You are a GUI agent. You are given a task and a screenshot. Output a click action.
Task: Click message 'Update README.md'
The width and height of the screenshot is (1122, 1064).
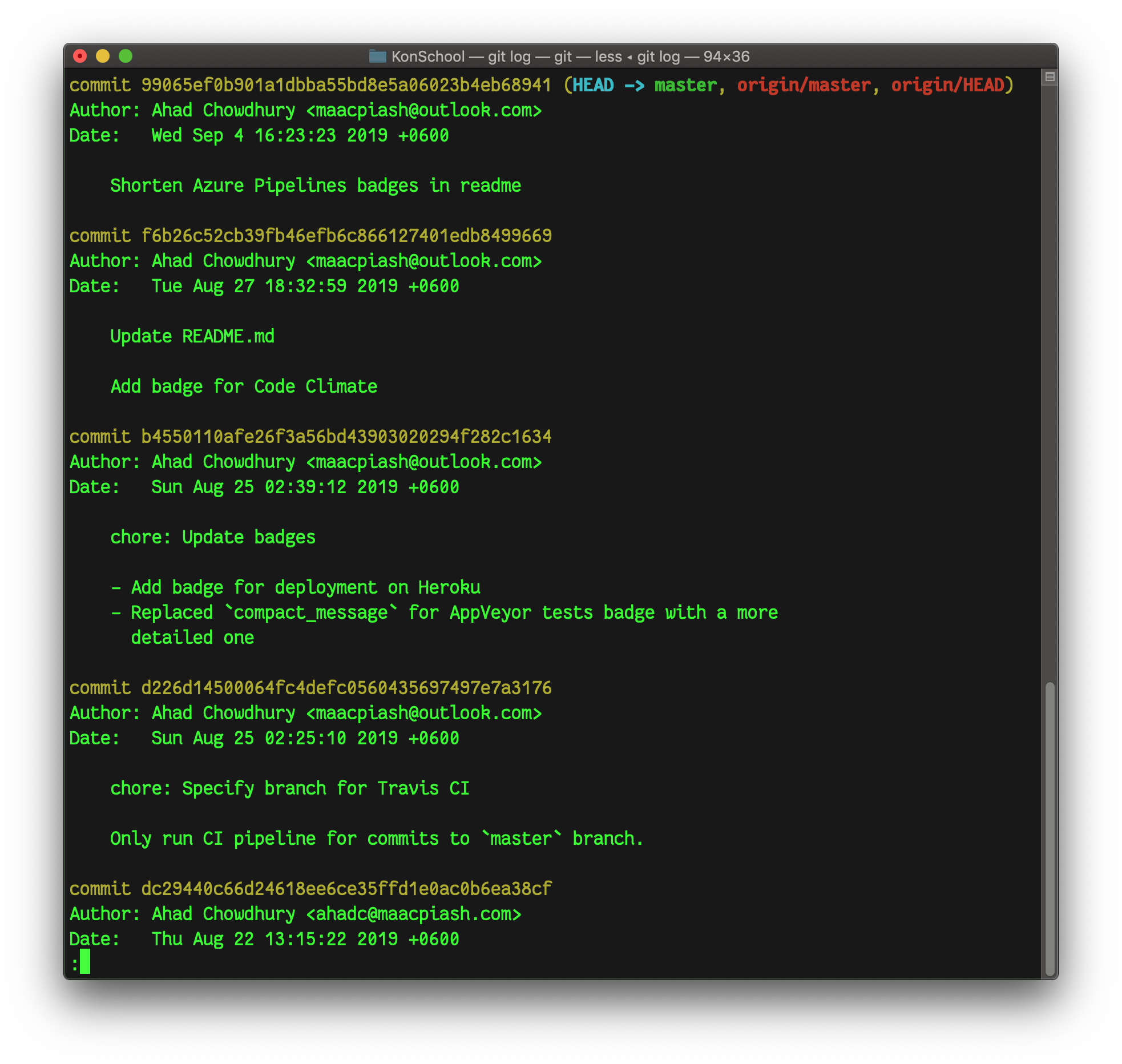point(192,336)
